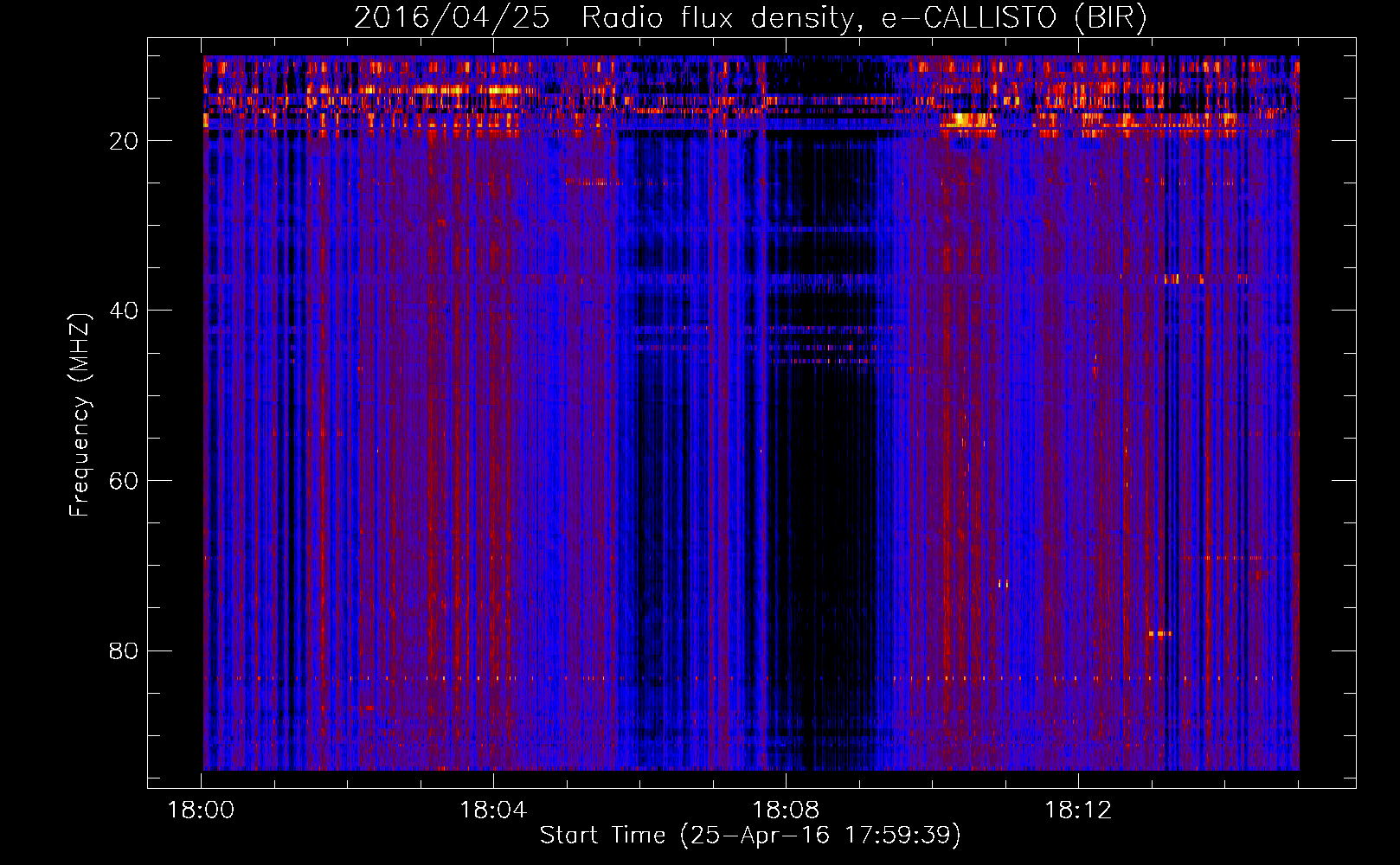Screen dimensions: 1400x865
Task: Click the '60' frequency tick label
Action: 125,482
